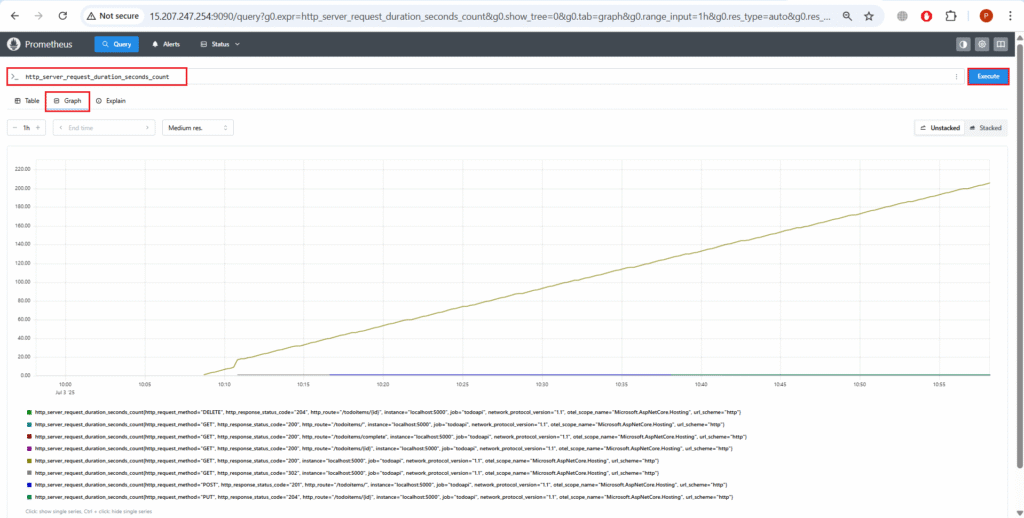
Task: Reload the page with the refresh icon
Action: point(63,16)
